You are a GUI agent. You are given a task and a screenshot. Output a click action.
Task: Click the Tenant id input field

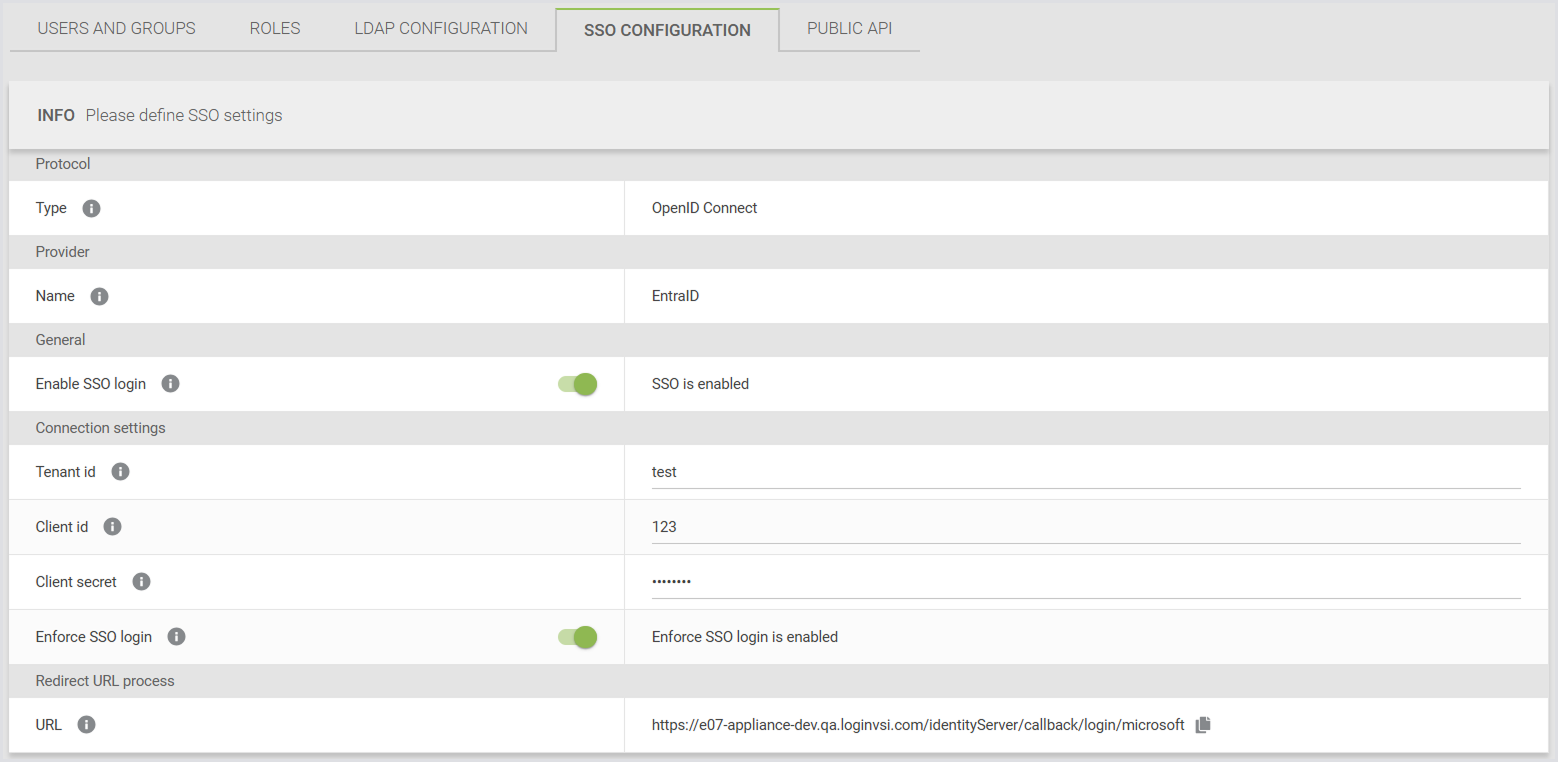1085,472
